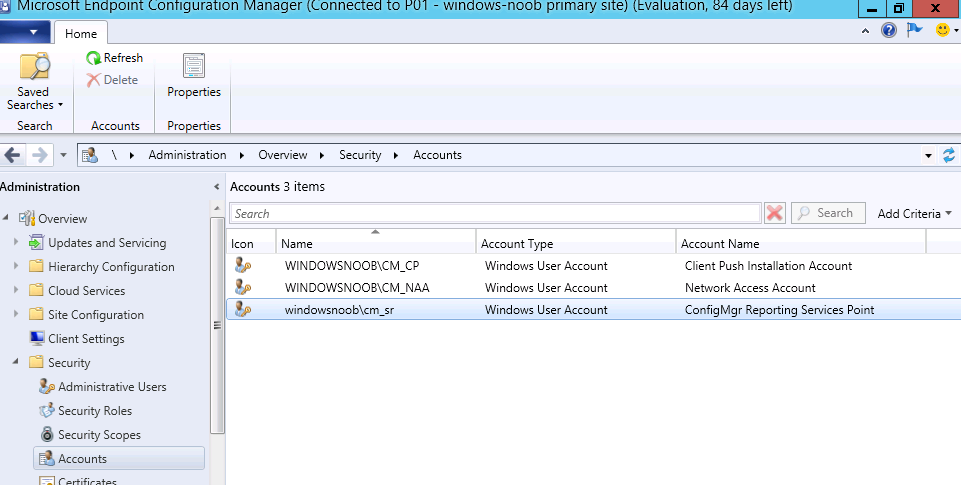This screenshot has width=961, height=485.
Task: Sort by the Name column header
Action: 376,243
